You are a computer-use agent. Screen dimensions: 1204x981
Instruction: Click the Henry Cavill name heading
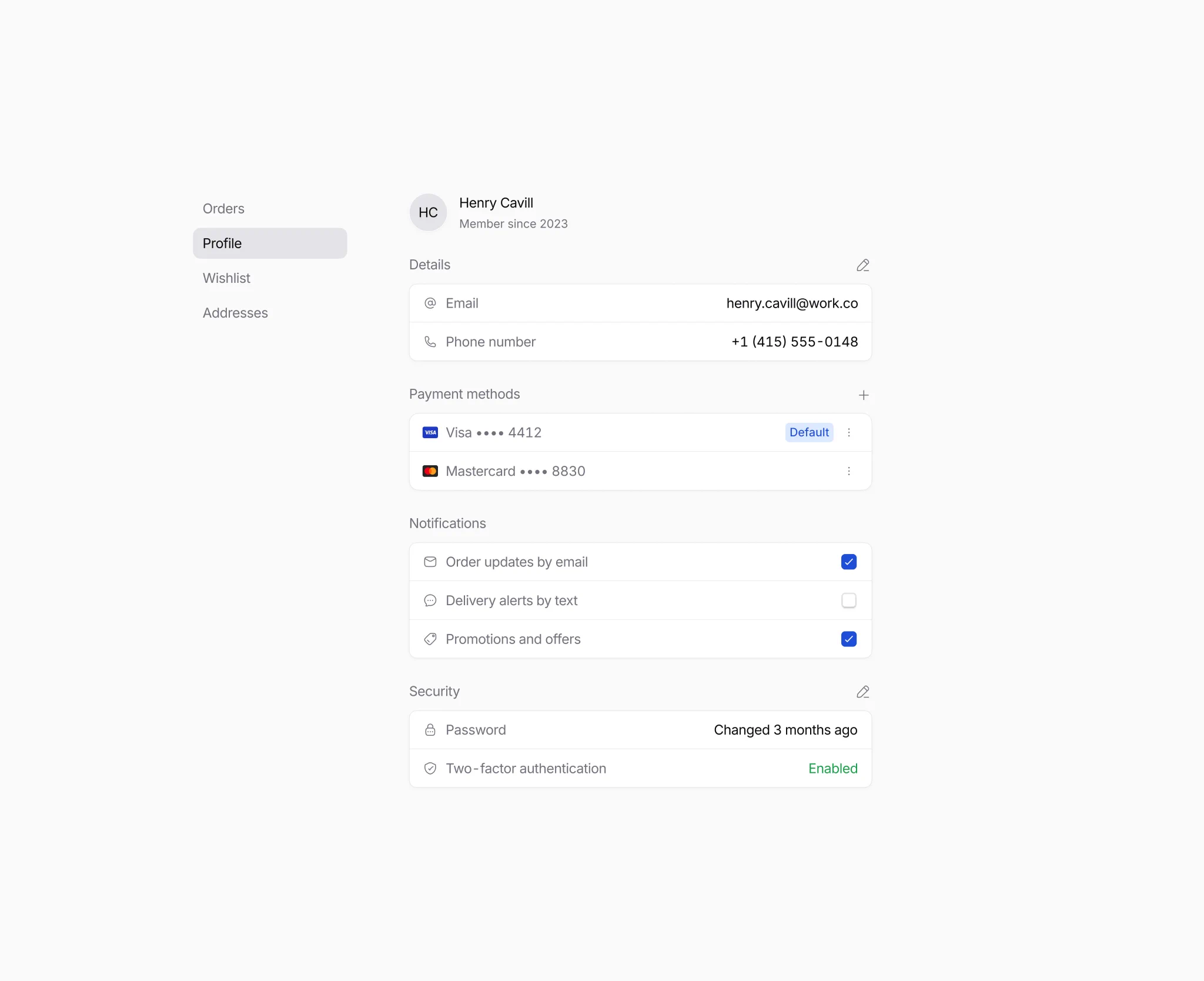point(496,203)
